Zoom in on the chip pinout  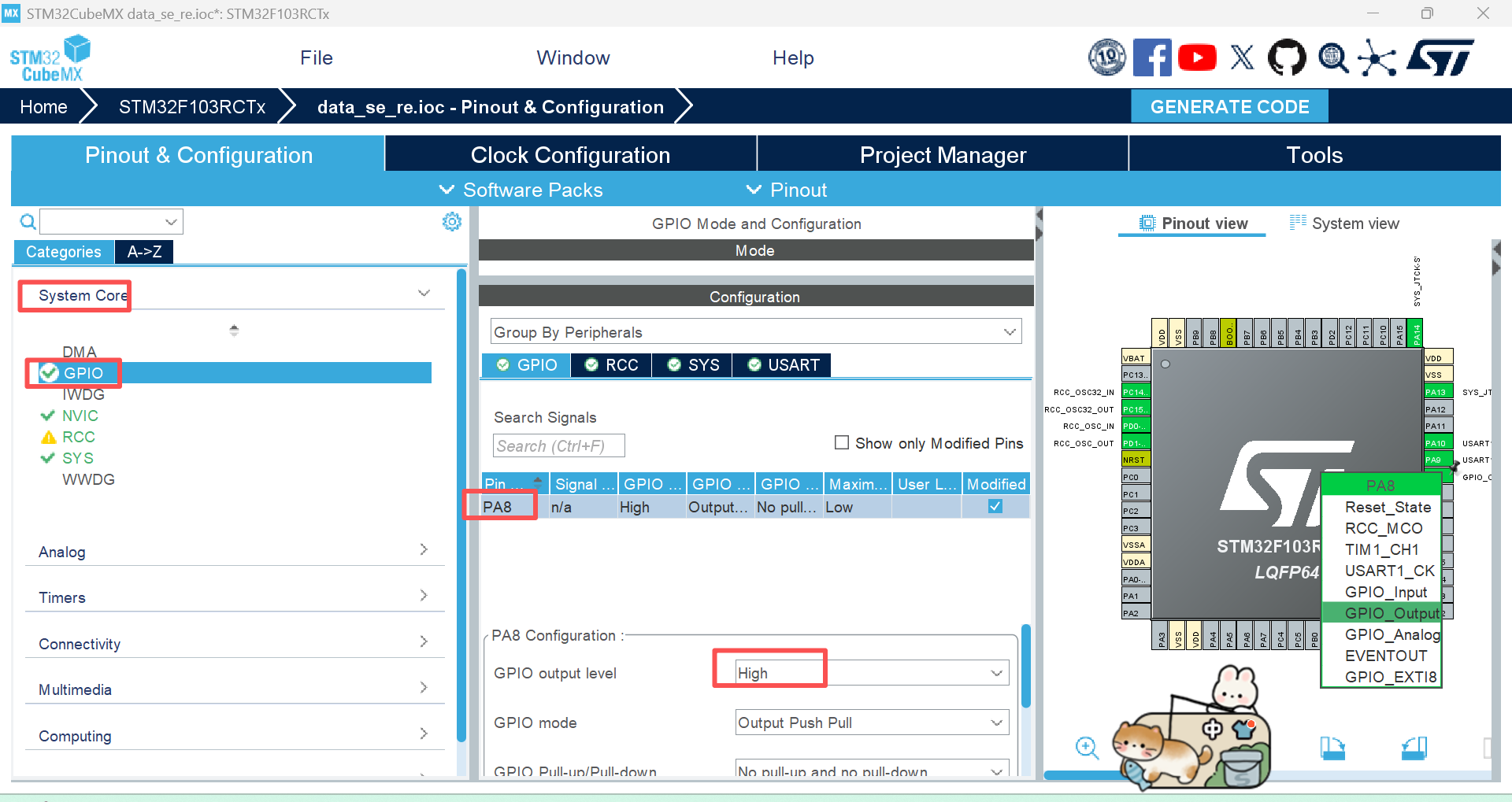1088,748
